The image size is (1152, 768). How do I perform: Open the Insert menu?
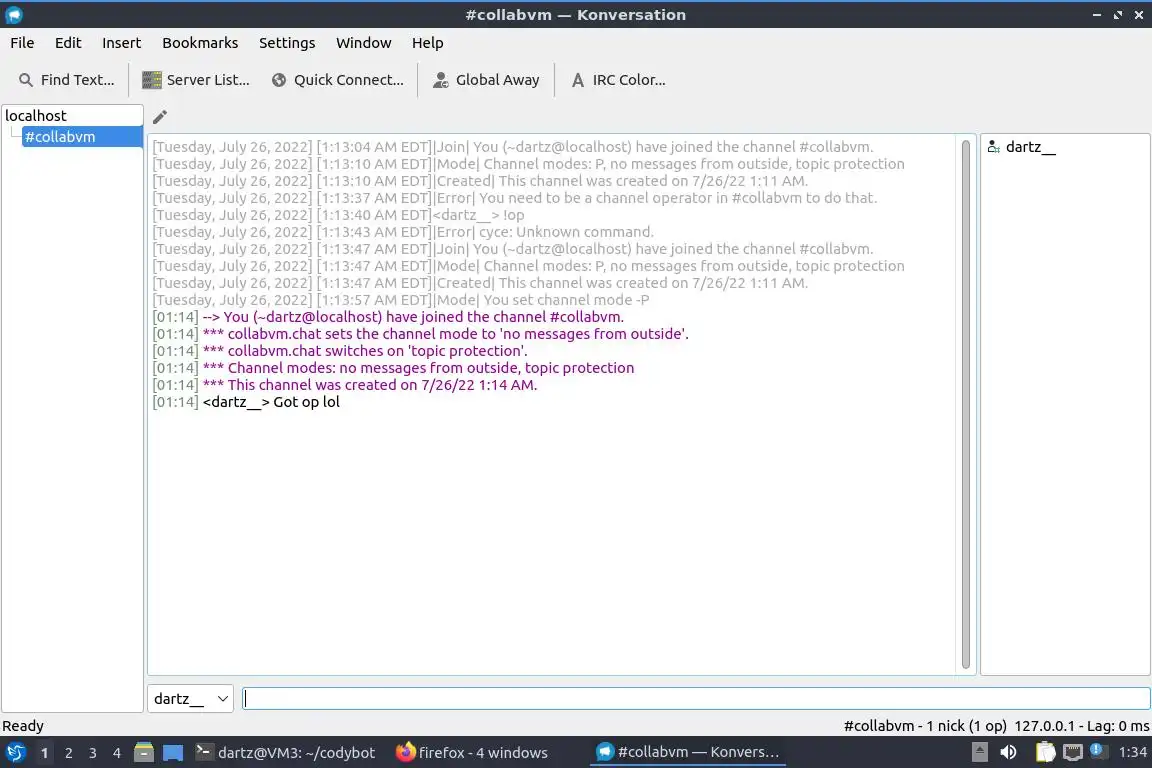coord(121,43)
